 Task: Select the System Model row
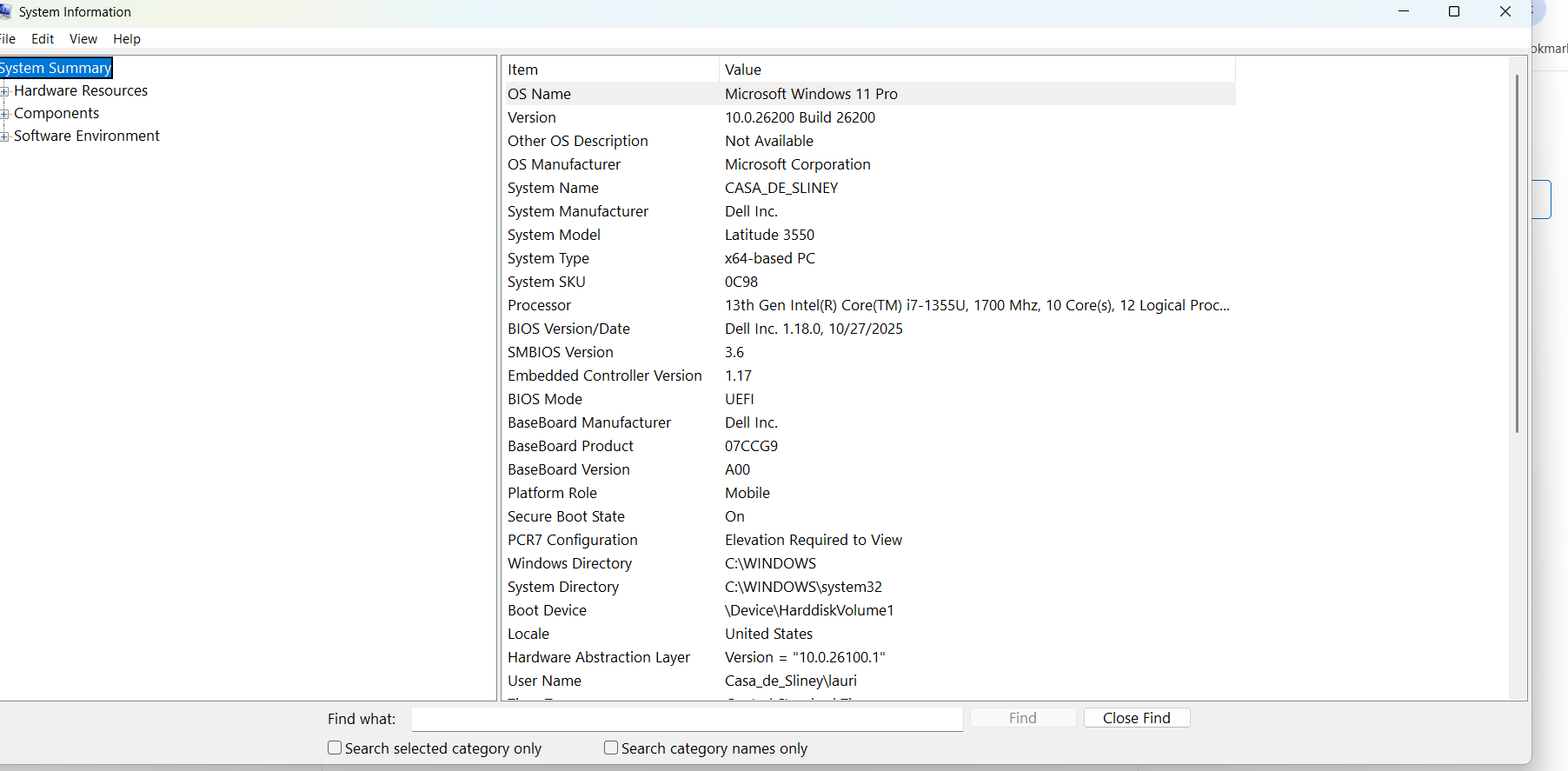pyautogui.click(x=869, y=235)
